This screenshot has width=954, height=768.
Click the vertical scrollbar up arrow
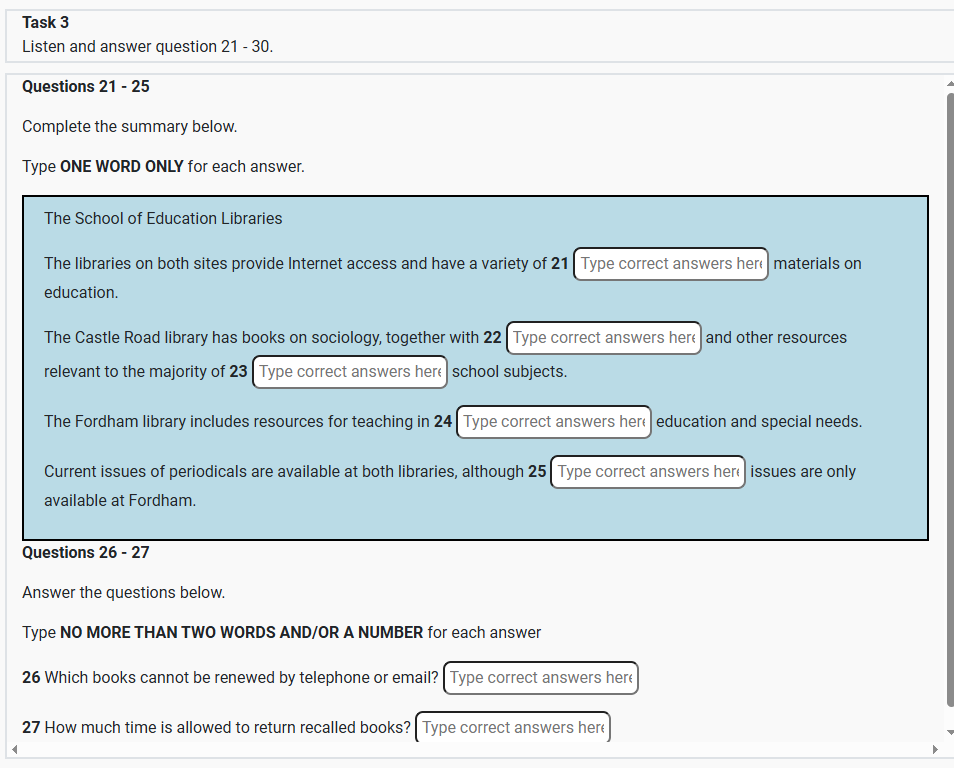point(948,84)
